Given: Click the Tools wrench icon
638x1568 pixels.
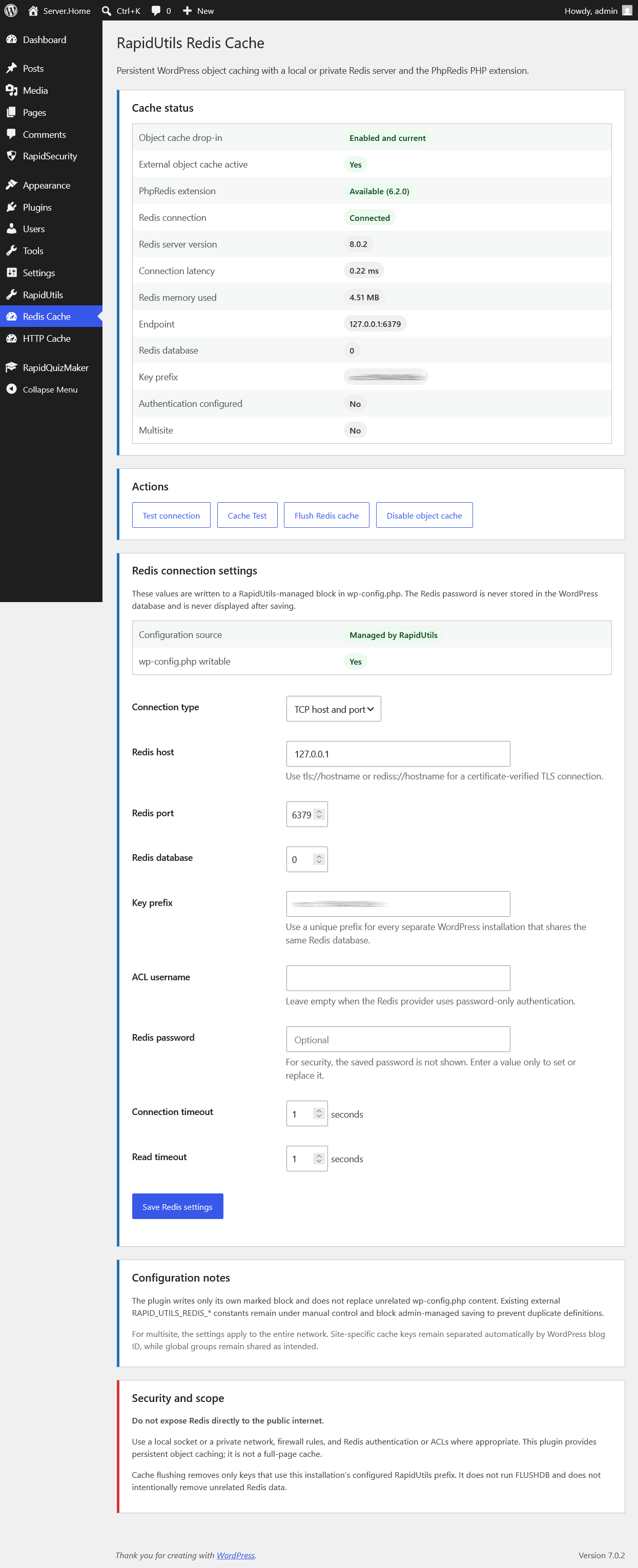Looking at the screenshot, I should pyautogui.click(x=12, y=251).
